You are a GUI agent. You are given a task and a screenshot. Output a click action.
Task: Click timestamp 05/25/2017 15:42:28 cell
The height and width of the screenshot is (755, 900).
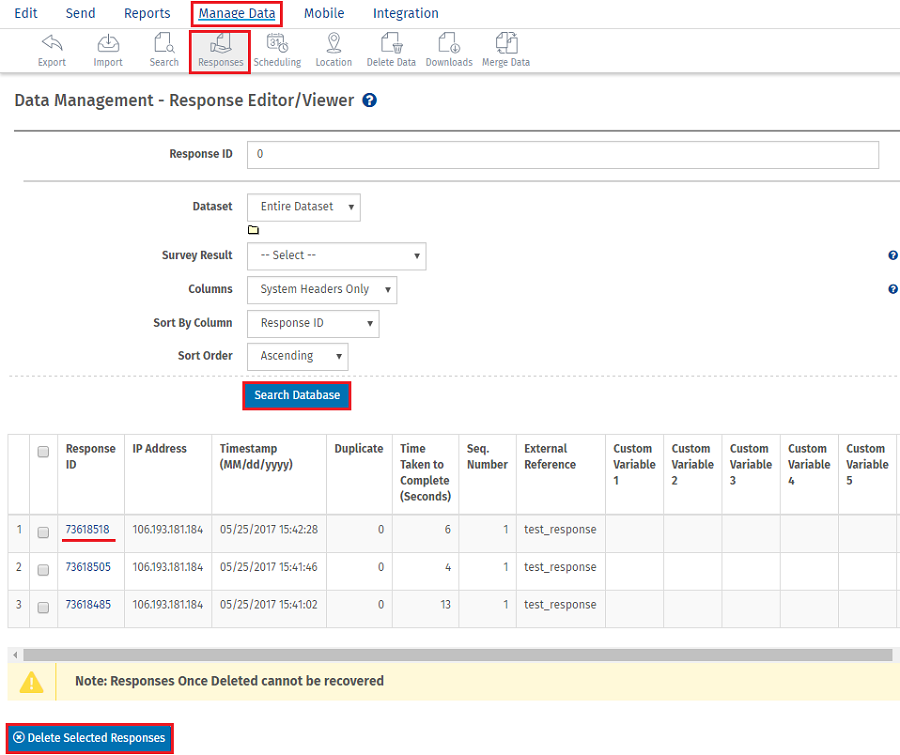[x=269, y=529]
